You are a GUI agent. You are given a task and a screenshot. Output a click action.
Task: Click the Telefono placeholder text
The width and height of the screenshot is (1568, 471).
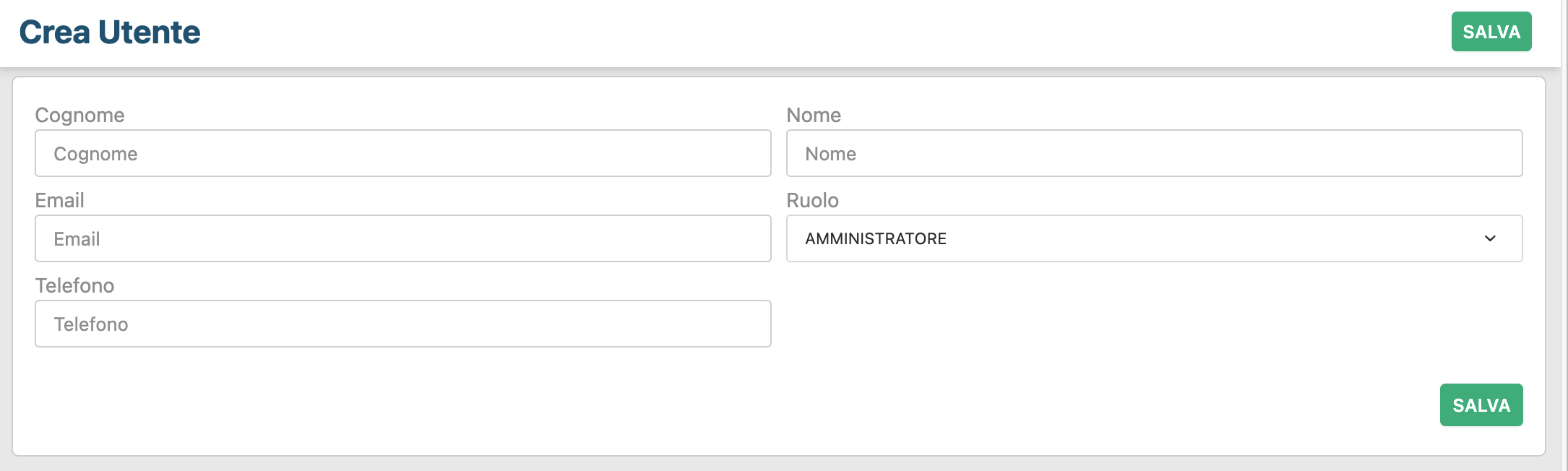point(91,324)
